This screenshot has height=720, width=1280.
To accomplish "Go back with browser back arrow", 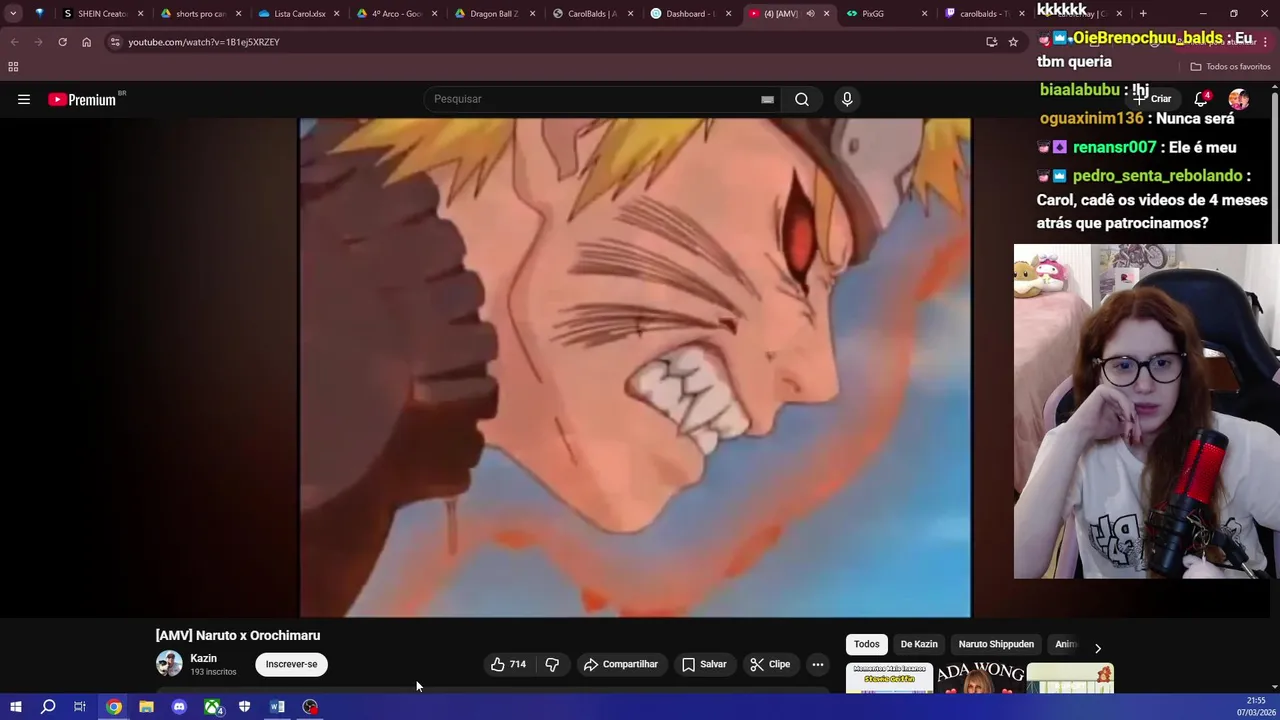I will click(14, 42).
